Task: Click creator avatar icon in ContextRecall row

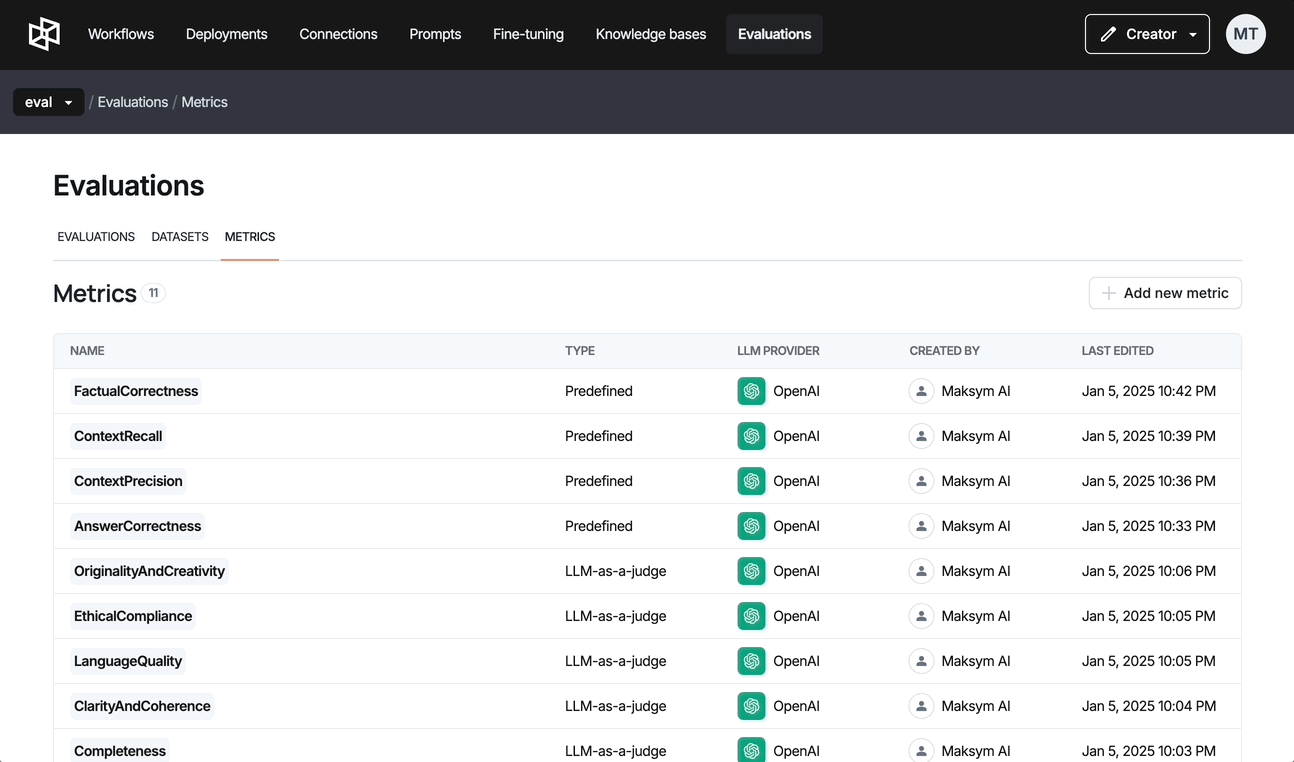Action: click(x=921, y=436)
